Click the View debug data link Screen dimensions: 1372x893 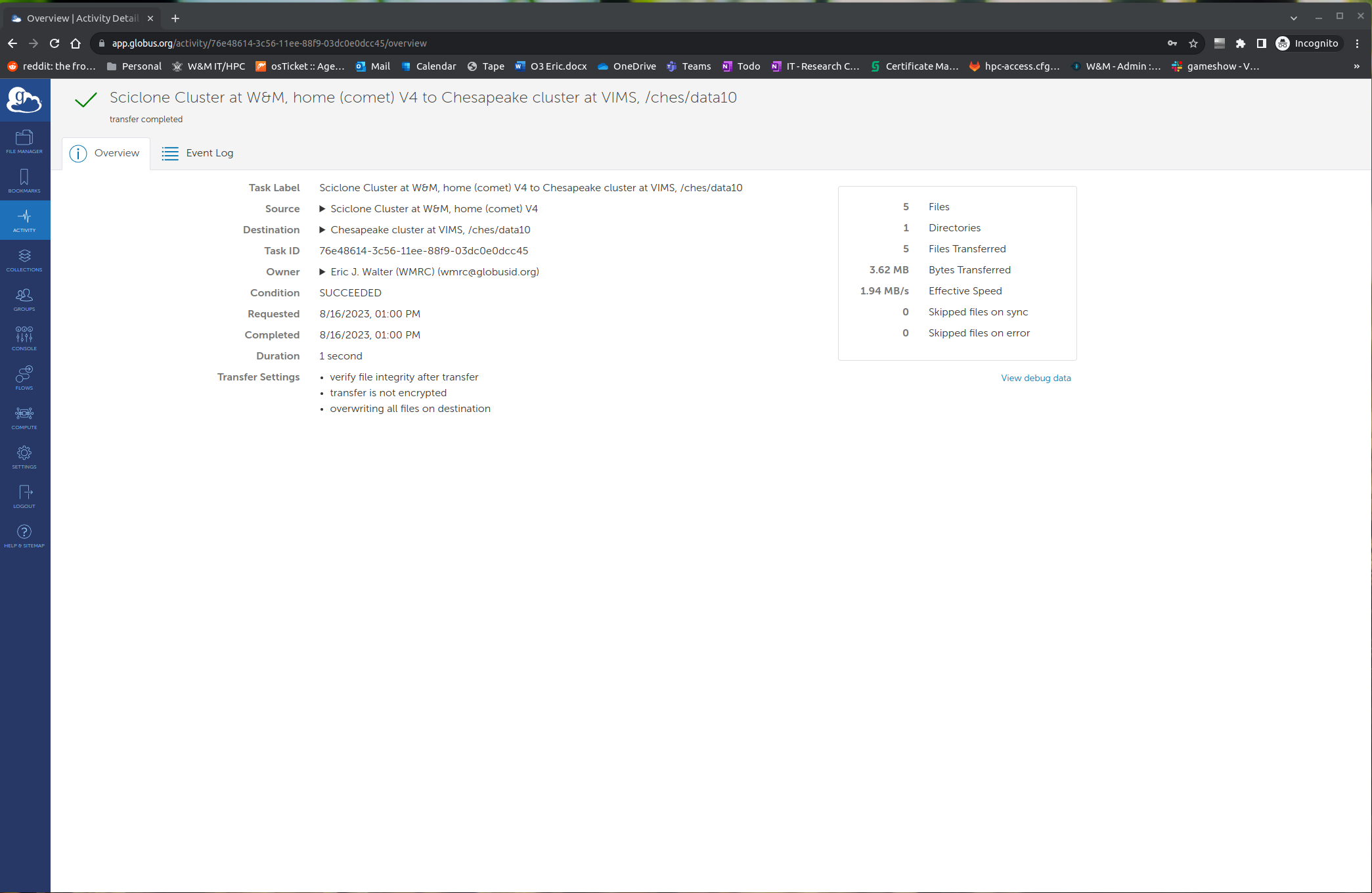(1035, 378)
